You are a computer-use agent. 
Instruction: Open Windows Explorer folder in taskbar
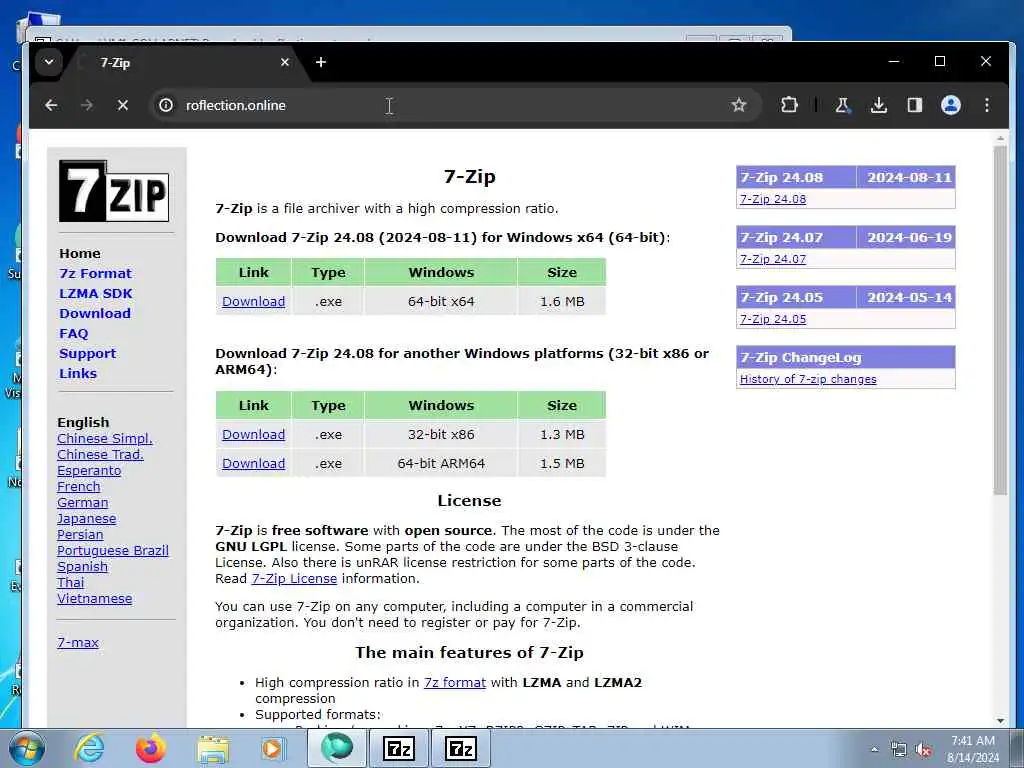point(213,749)
